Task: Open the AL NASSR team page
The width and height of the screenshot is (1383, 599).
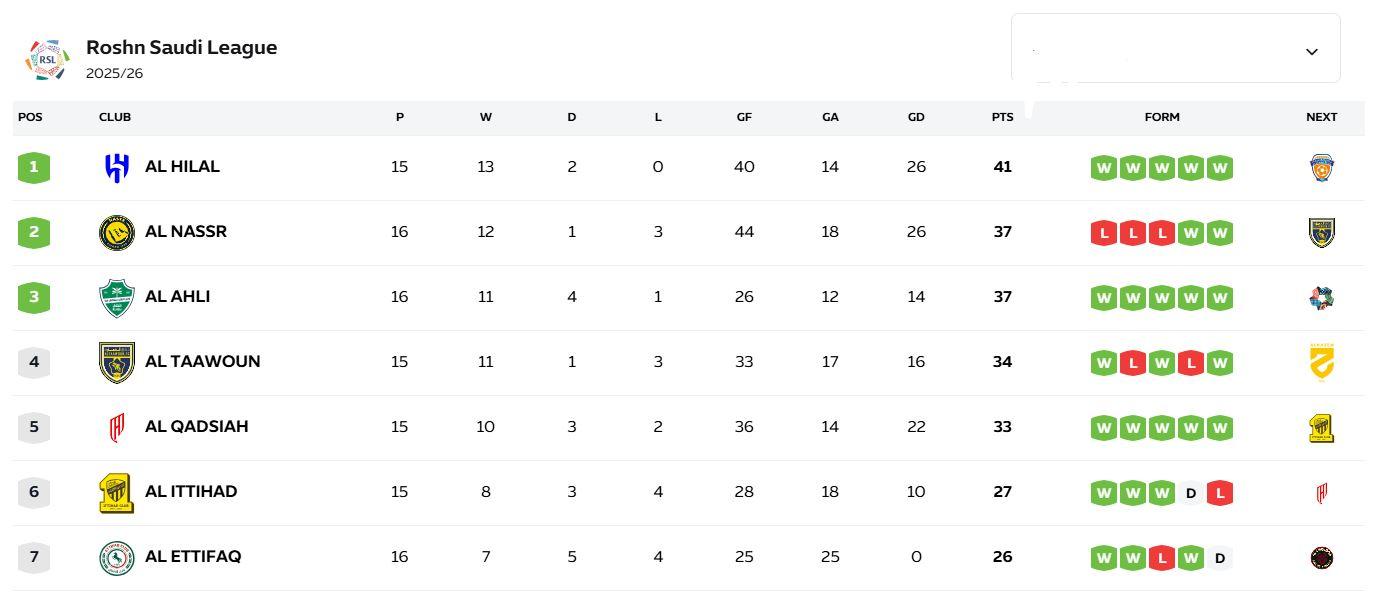Action: point(186,231)
